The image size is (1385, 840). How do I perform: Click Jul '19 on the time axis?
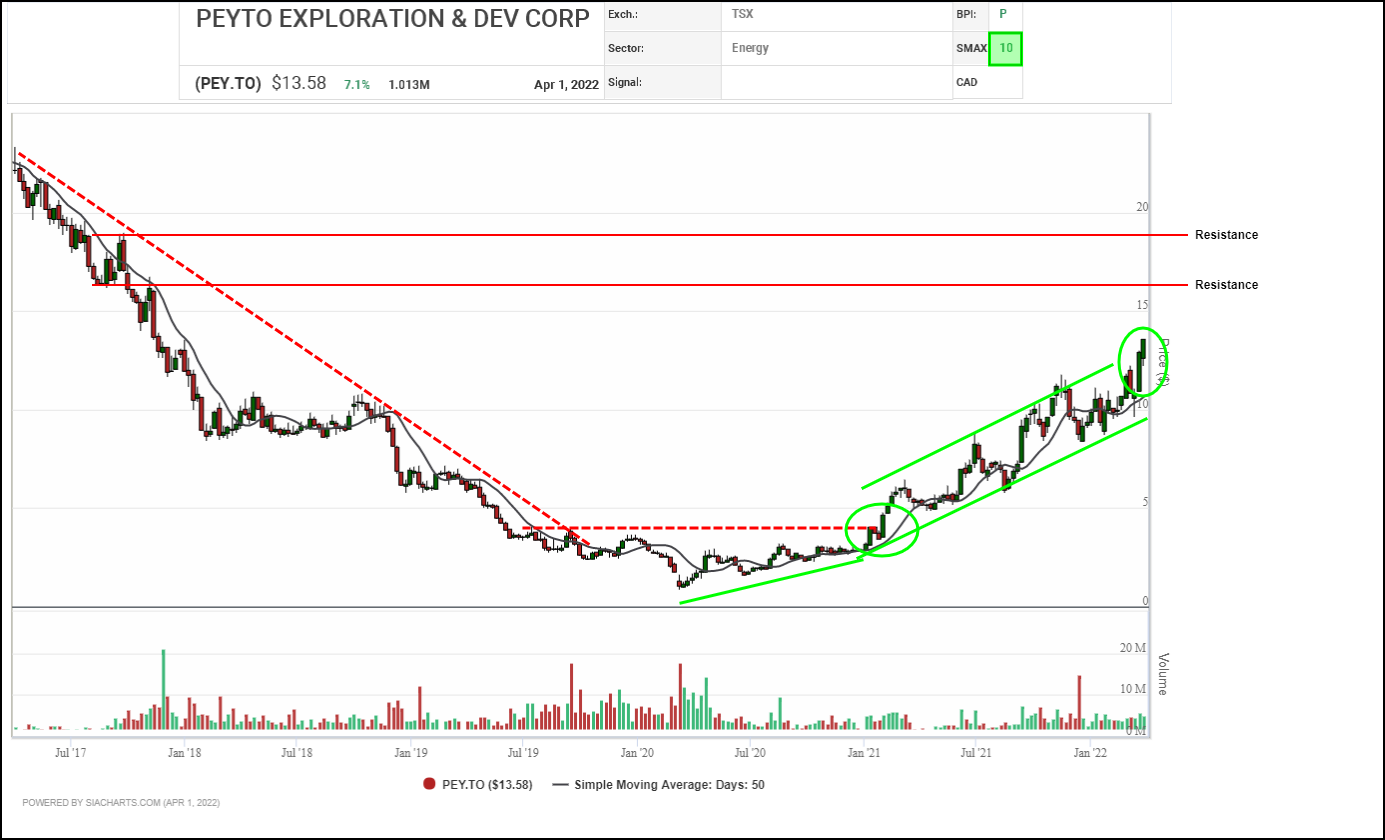coord(523,751)
